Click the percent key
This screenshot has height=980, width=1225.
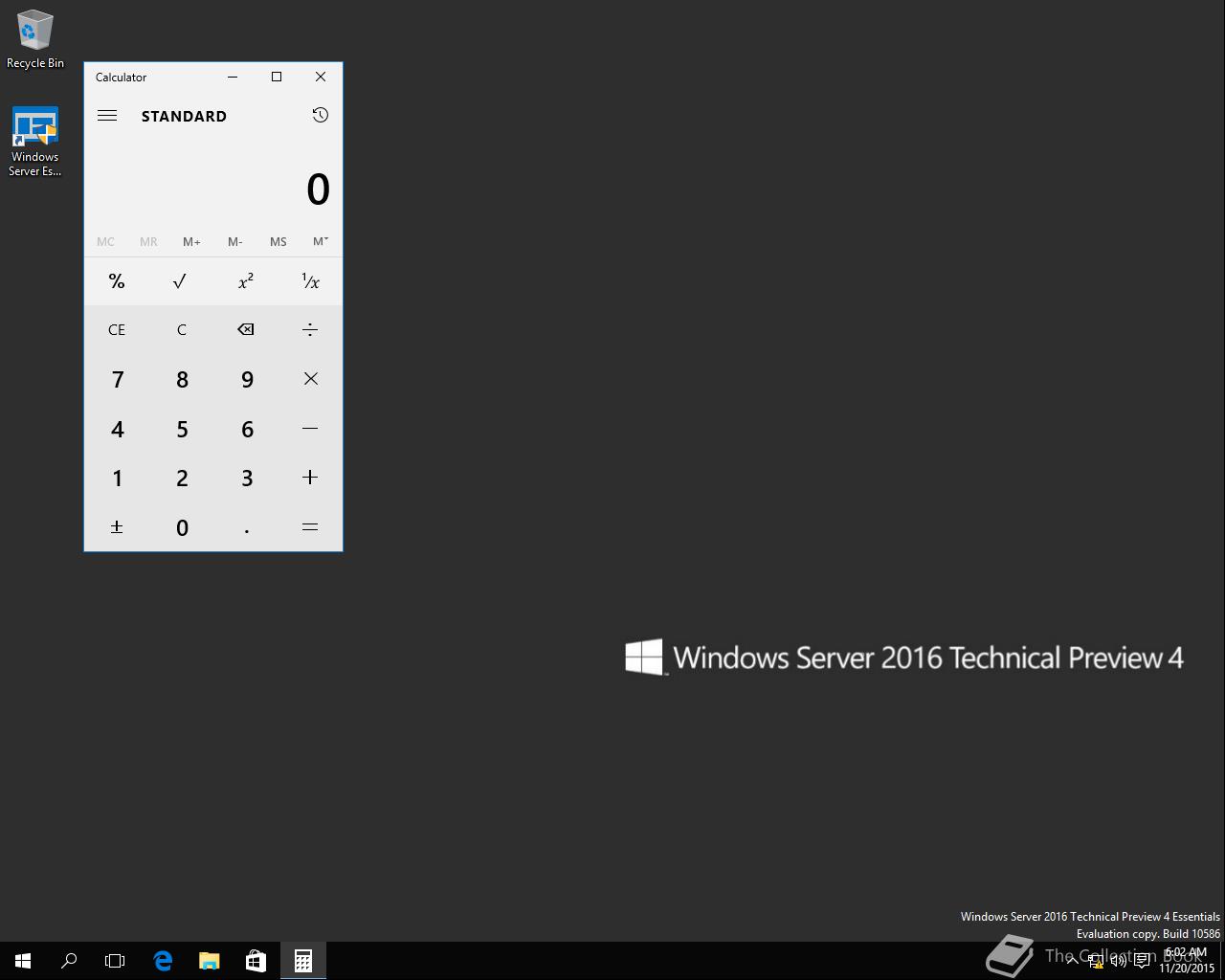pyautogui.click(x=117, y=281)
